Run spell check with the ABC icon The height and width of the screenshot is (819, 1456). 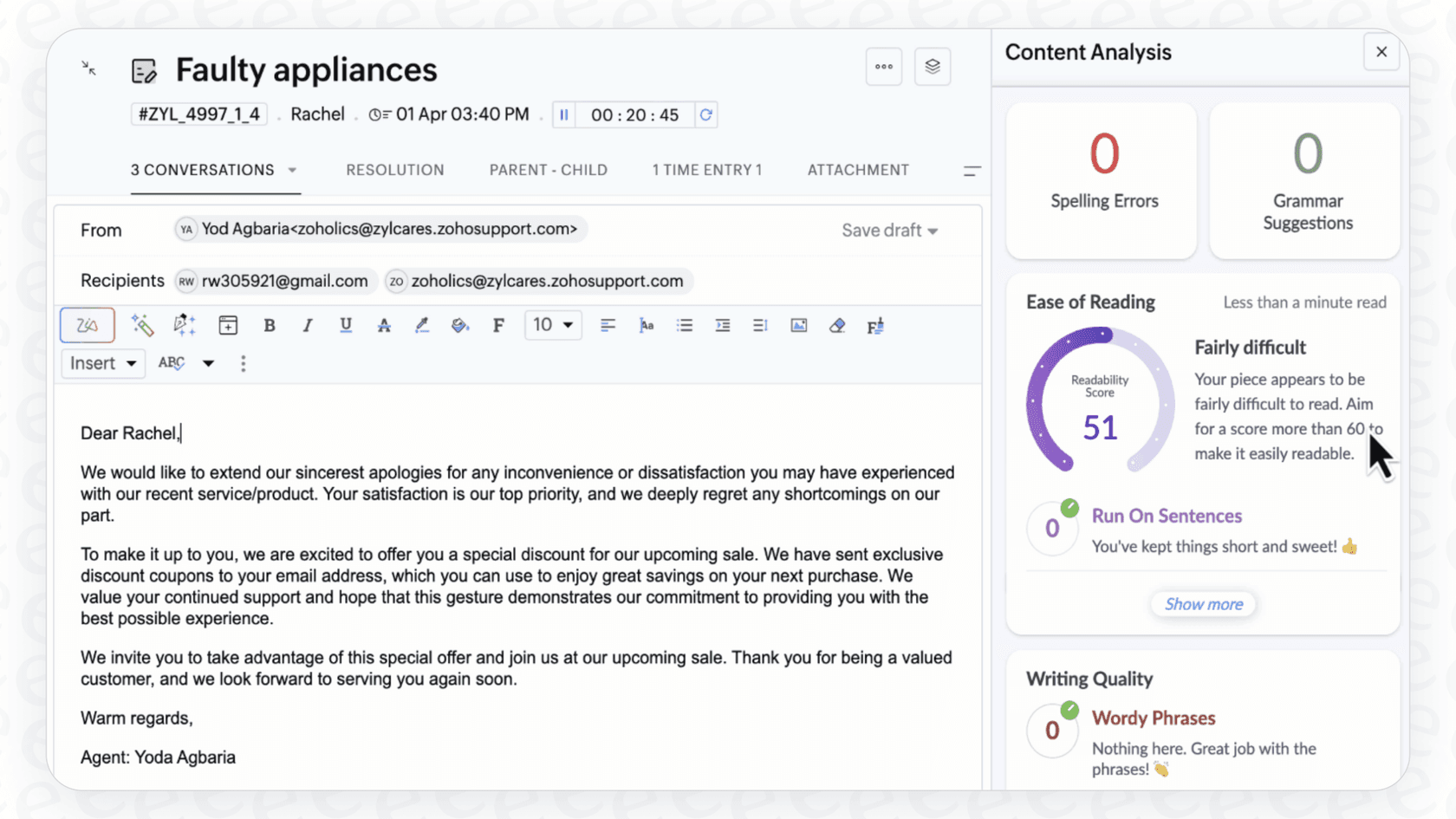click(171, 363)
